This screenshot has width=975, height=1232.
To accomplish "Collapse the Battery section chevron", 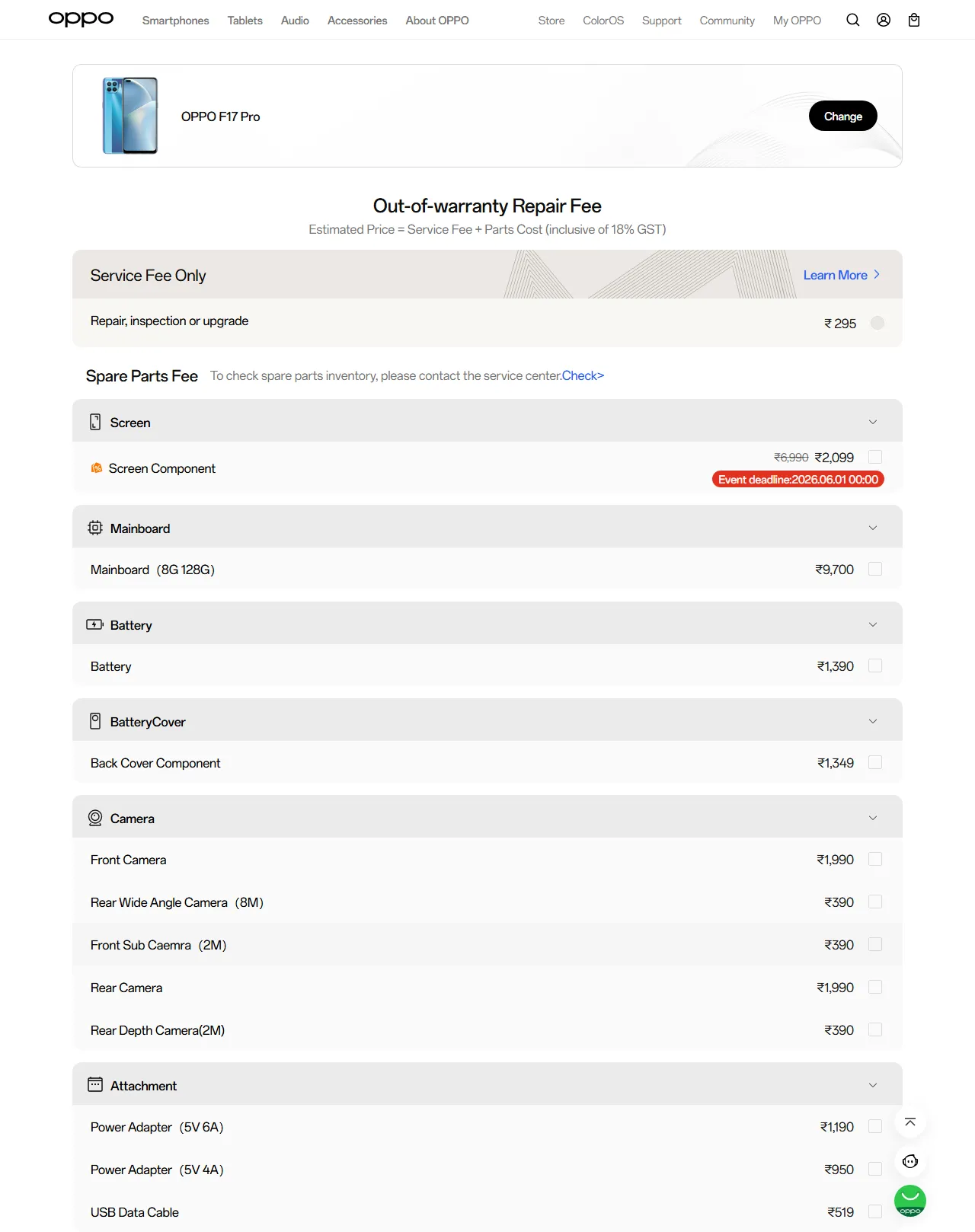I will click(x=873, y=624).
